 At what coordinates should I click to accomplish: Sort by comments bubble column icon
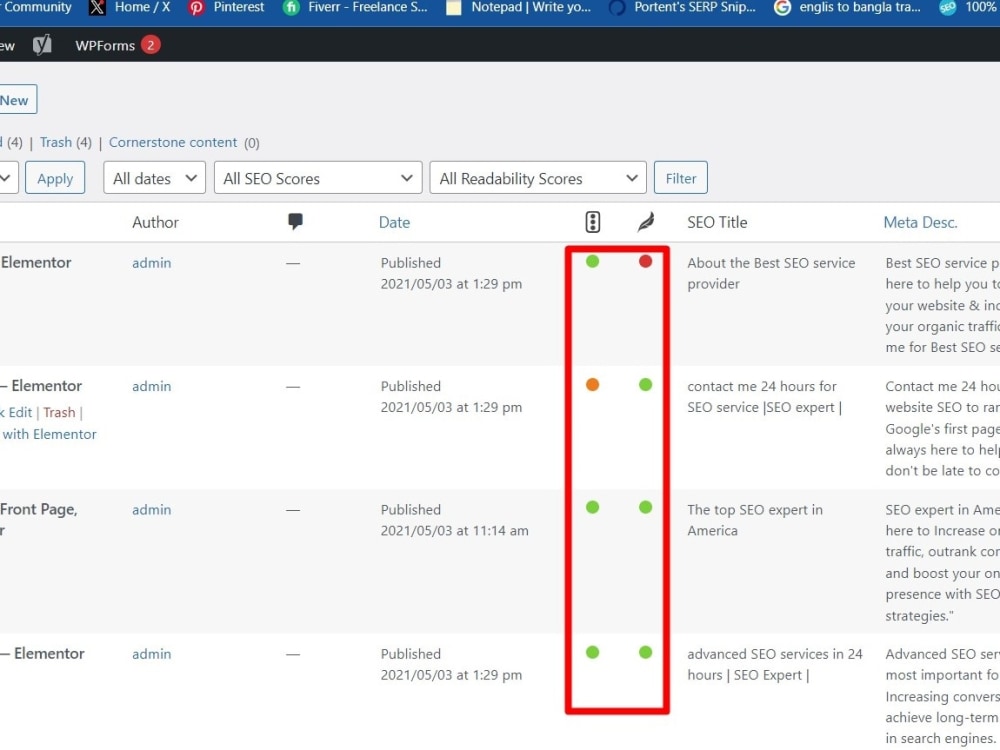(x=295, y=221)
